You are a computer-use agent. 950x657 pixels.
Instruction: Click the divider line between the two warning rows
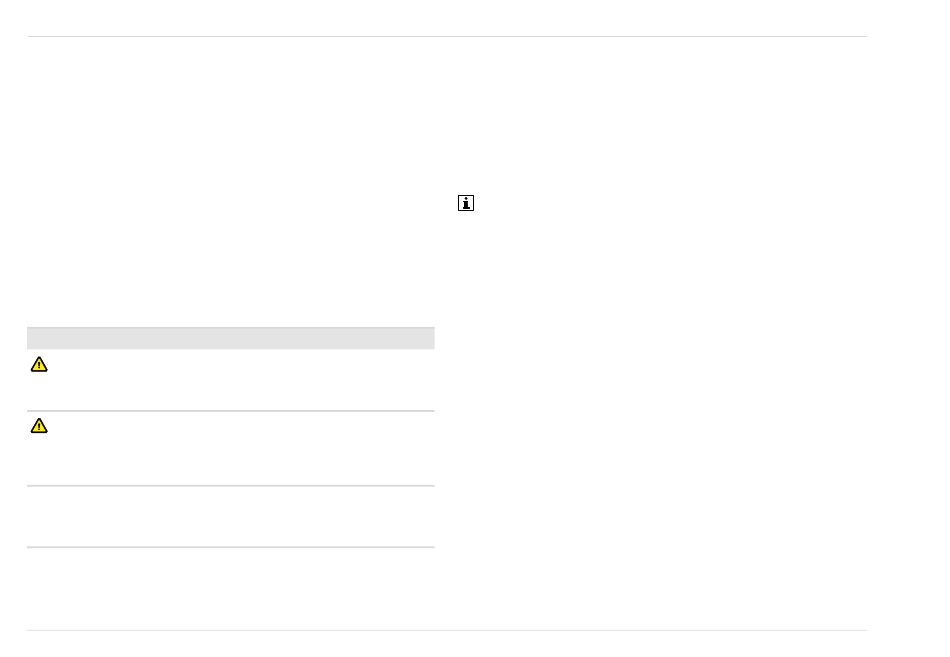(231, 411)
